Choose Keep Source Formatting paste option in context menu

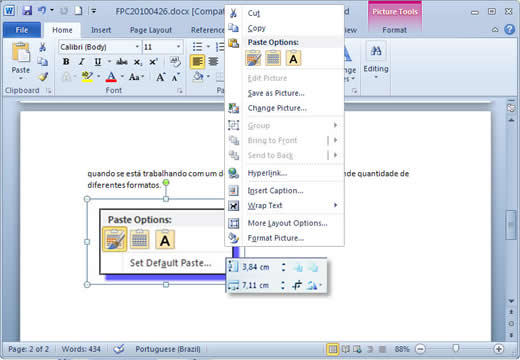tap(253, 59)
